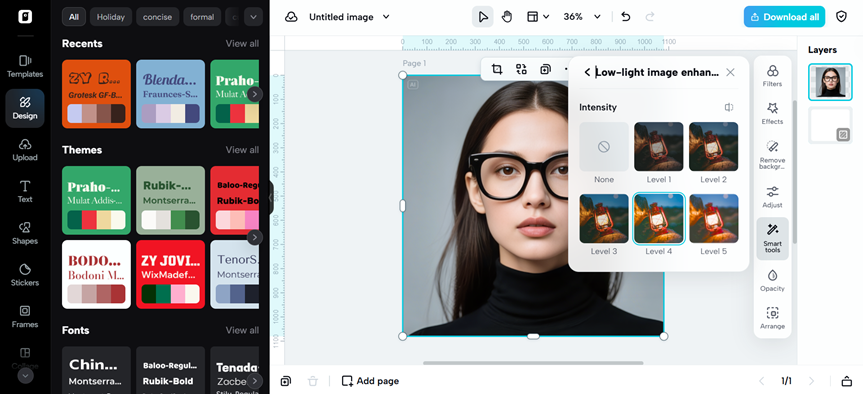
Task: Open the Filters panel
Action: pyautogui.click(x=772, y=76)
